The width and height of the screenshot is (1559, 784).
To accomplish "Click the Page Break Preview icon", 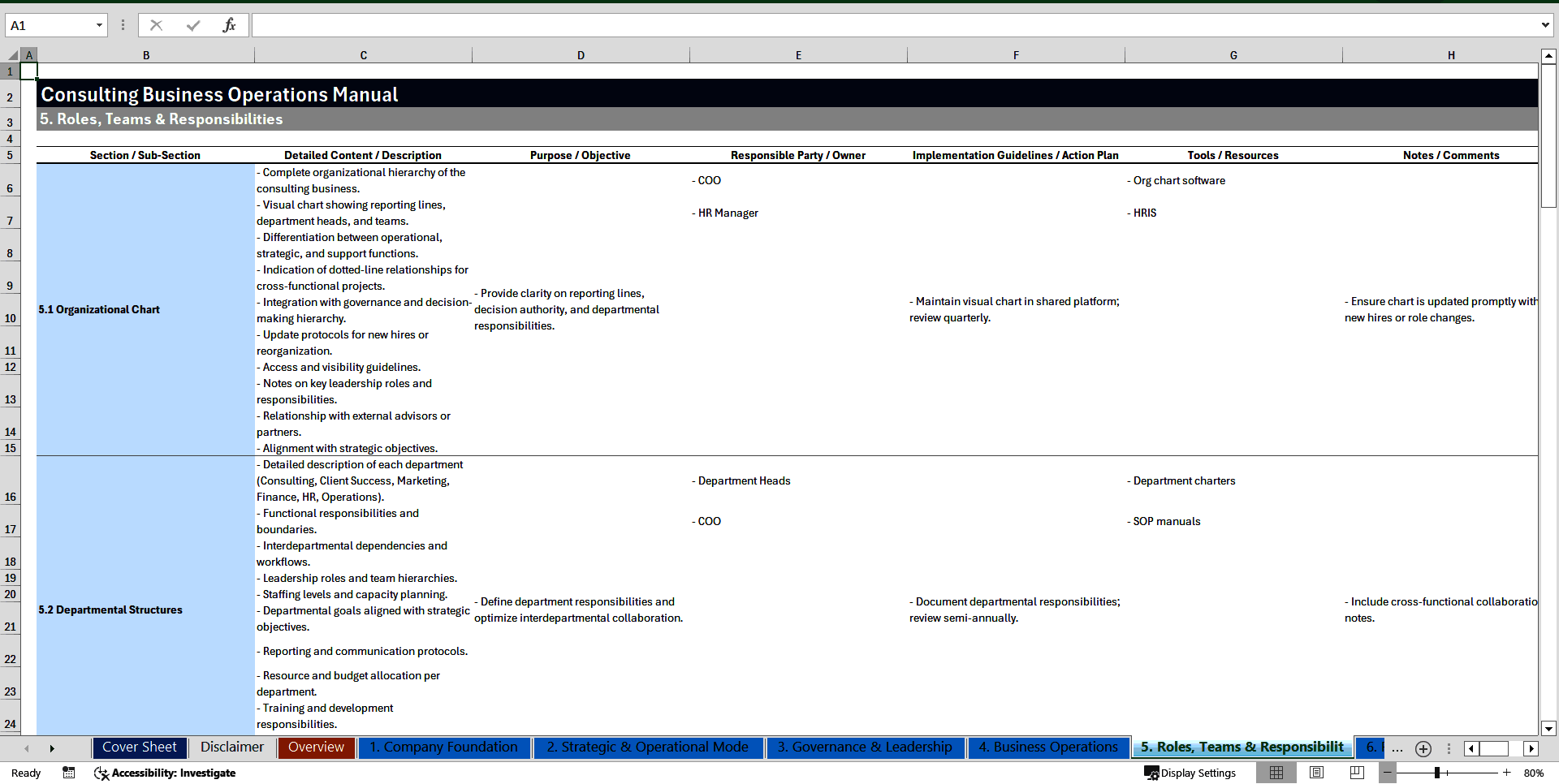I will [1356, 773].
